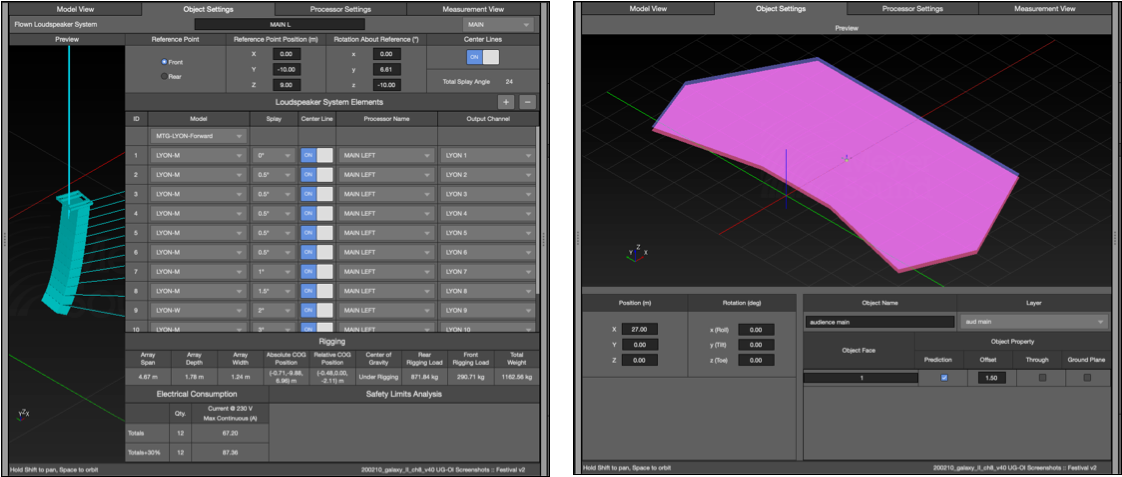Click the Total Splay Angle value 24
This screenshot has height=477, width=1122.
pos(509,82)
